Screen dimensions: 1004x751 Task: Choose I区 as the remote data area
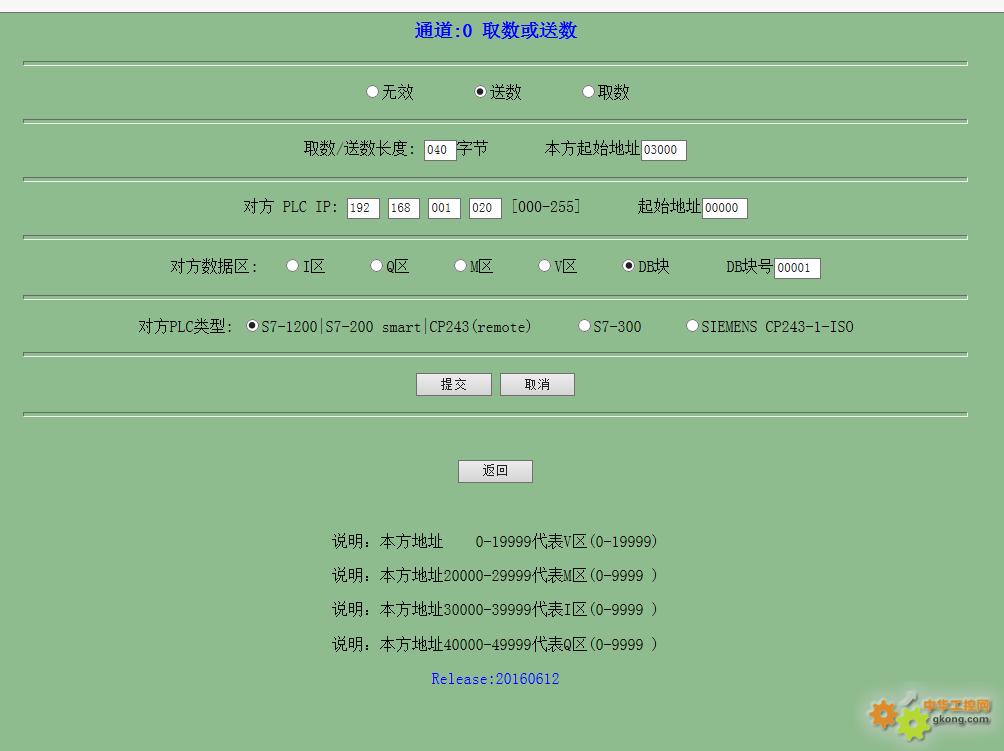pyautogui.click(x=292, y=266)
